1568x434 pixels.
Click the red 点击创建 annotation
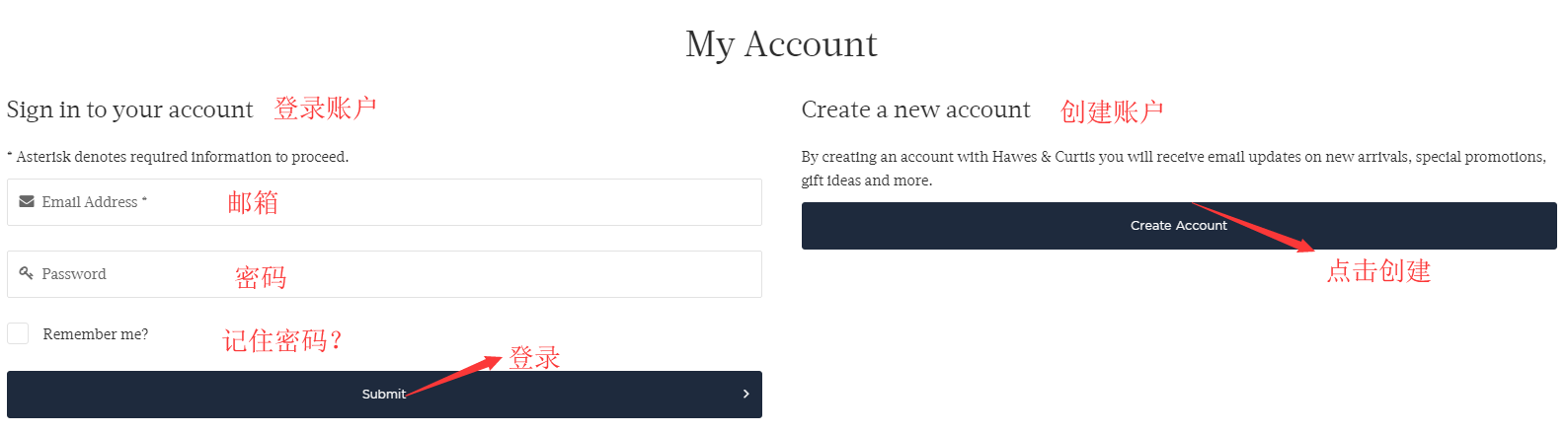click(1378, 271)
